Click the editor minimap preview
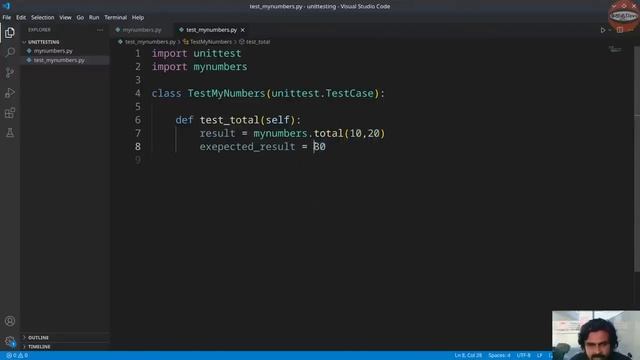 pyautogui.click(x=615, y=49)
